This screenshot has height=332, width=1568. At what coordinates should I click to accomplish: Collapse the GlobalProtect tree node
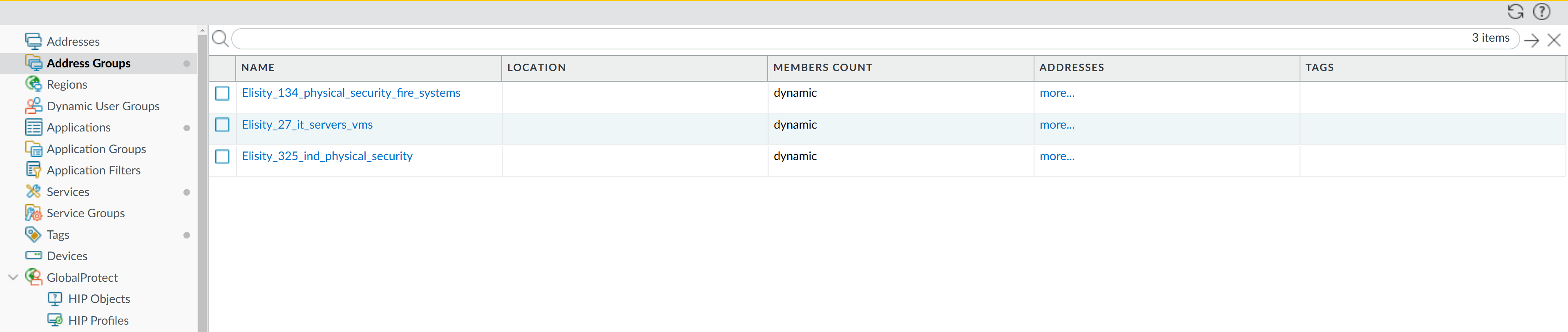(x=13, y=277)
